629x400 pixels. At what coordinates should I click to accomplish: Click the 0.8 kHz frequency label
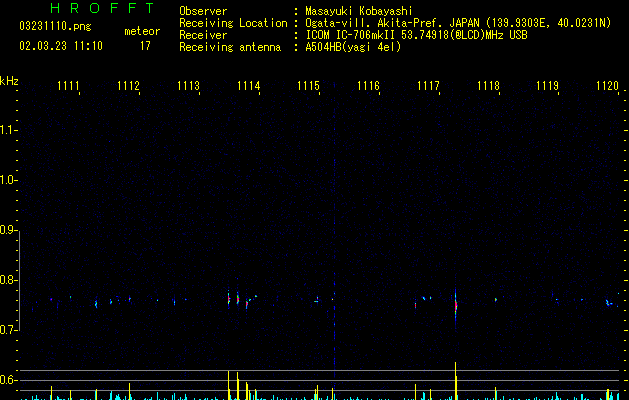click(x=8, y=280)
